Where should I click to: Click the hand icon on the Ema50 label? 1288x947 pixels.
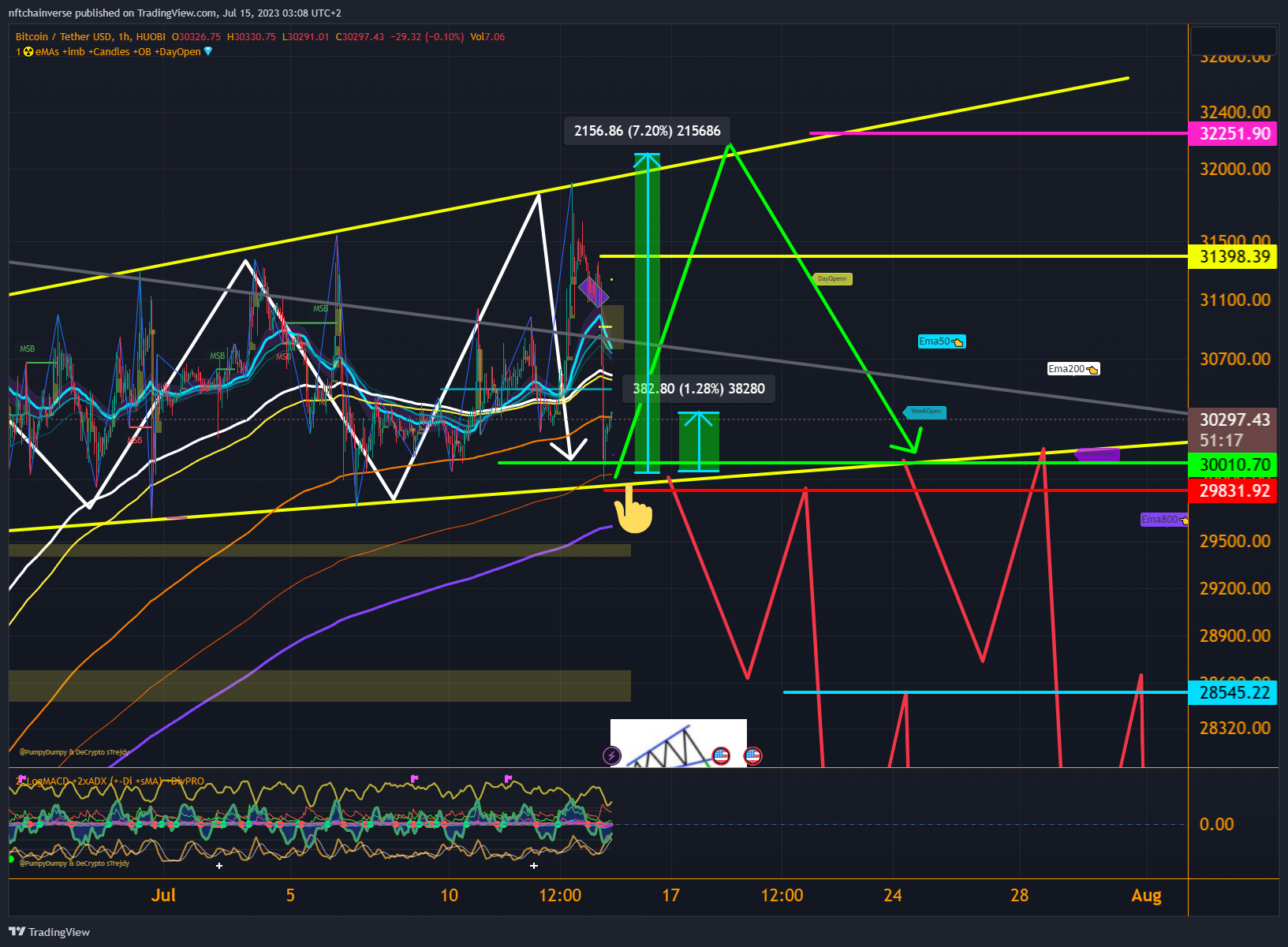click(958, 341)
